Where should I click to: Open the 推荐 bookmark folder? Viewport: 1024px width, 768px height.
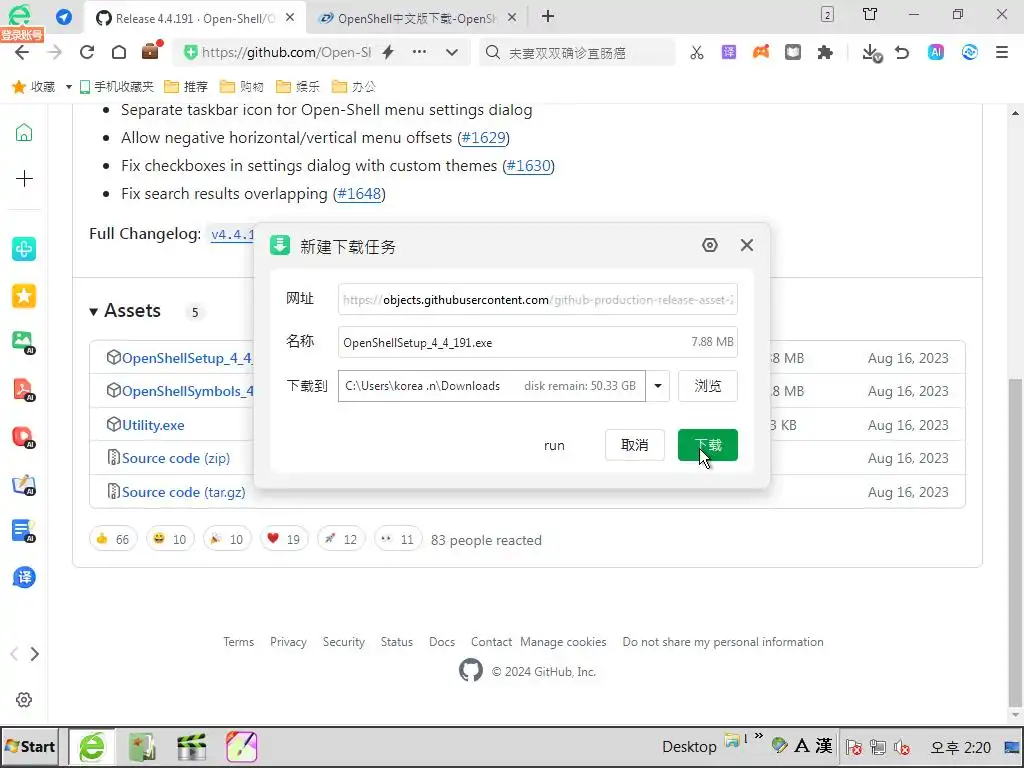185,86
